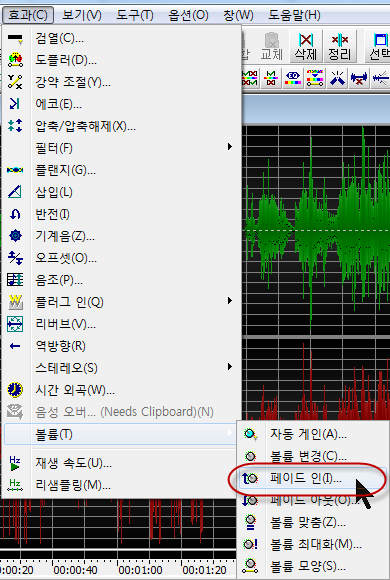
Task: Click timeline marker 00:01:00
Action: [140, 570]
